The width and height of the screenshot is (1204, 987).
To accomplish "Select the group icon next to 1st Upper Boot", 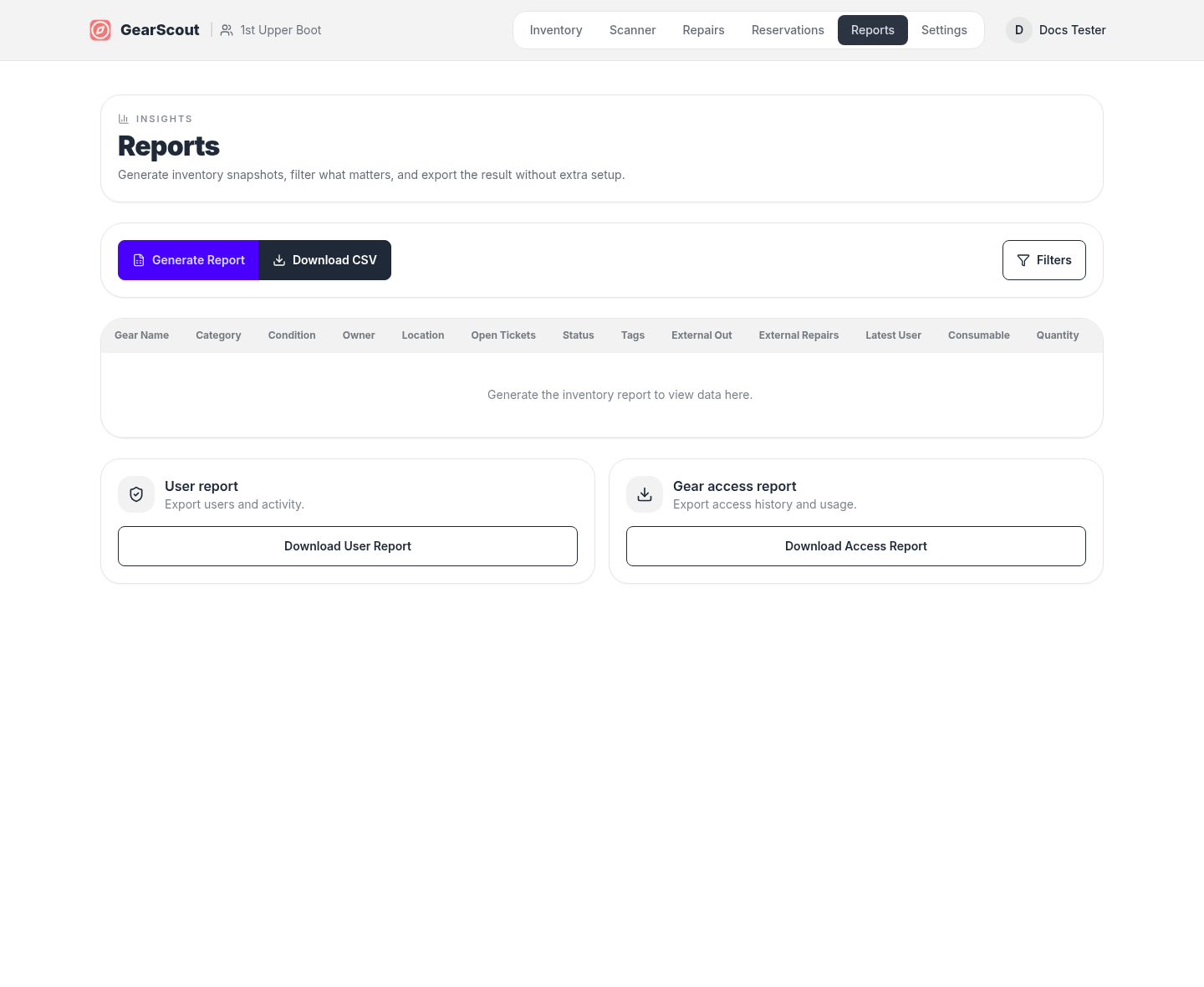I will click(x=226, y=30).
